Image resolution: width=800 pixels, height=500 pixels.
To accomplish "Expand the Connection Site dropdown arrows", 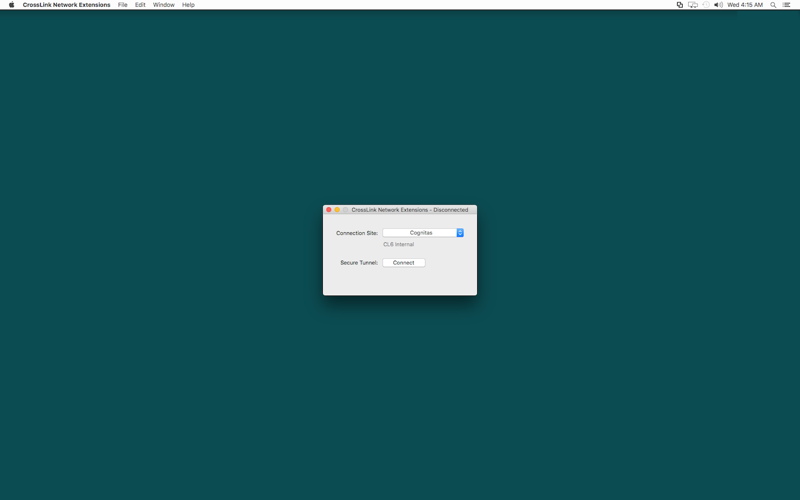I will 460,233.
